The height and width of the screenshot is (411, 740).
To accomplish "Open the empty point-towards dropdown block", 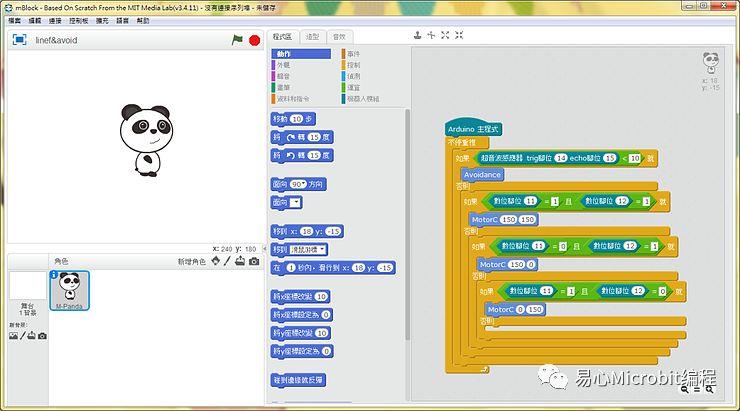I will click(295, 202).
